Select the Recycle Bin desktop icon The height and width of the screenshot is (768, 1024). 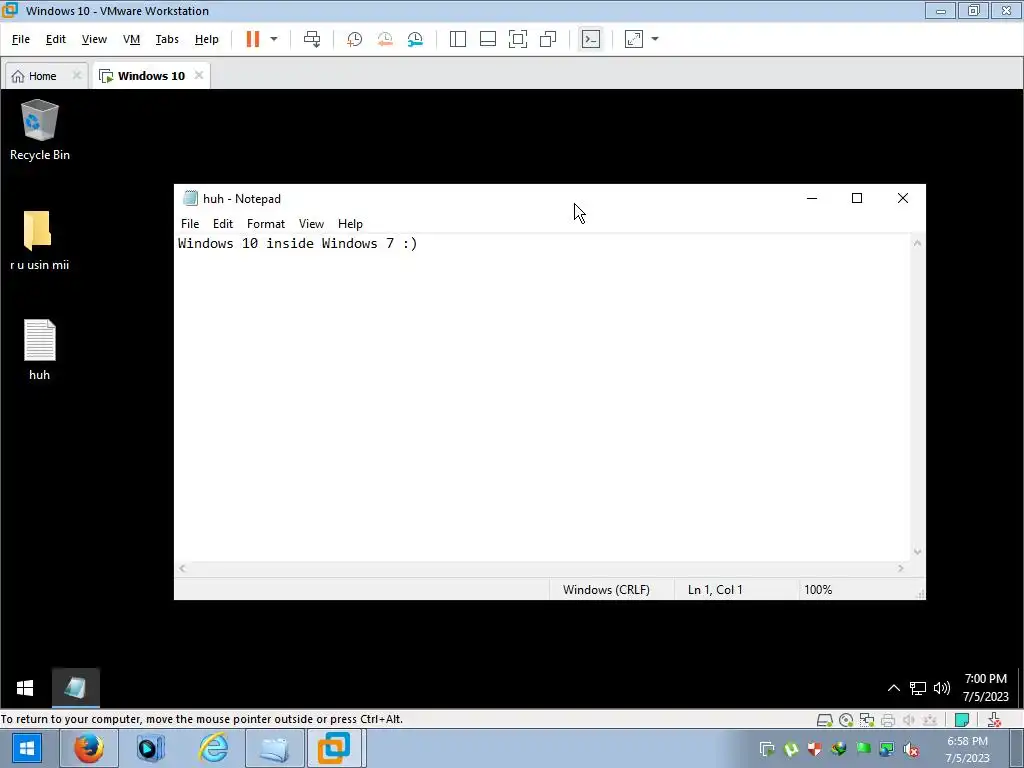click(x=40, y=130)
